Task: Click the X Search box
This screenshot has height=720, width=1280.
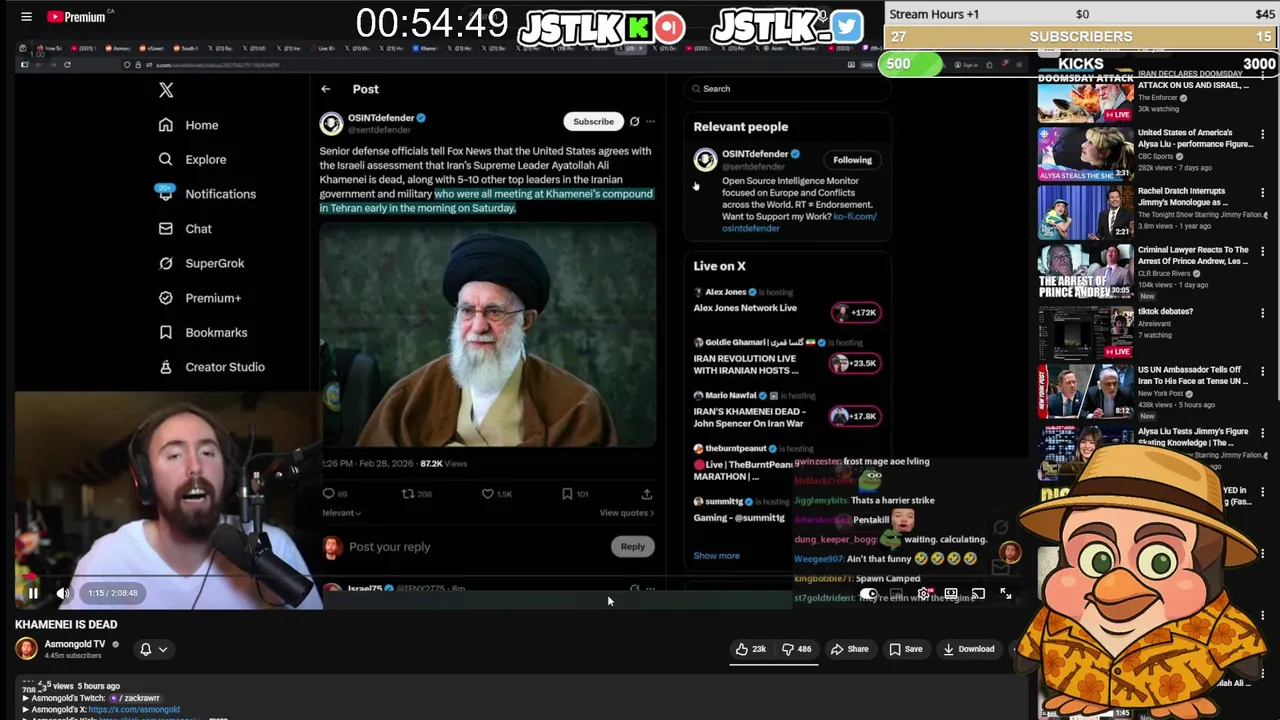Action: point(786,89)
